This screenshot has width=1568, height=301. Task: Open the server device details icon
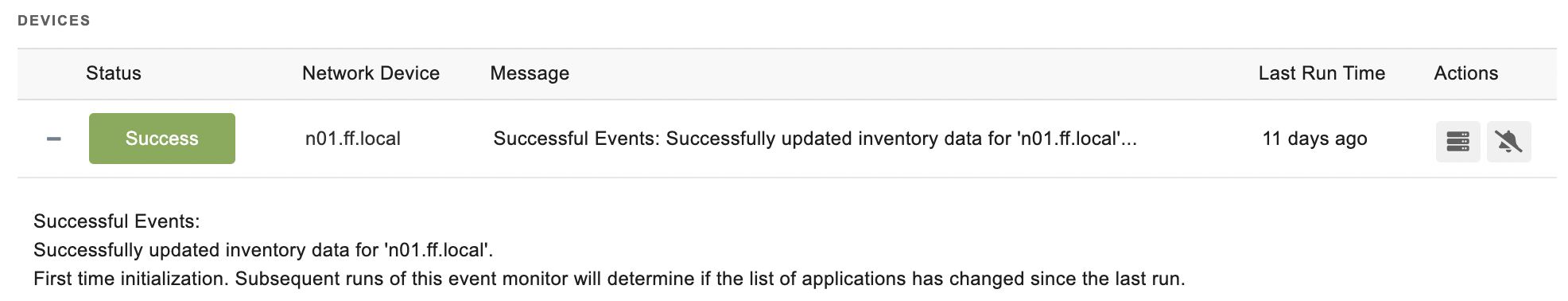1457,142
